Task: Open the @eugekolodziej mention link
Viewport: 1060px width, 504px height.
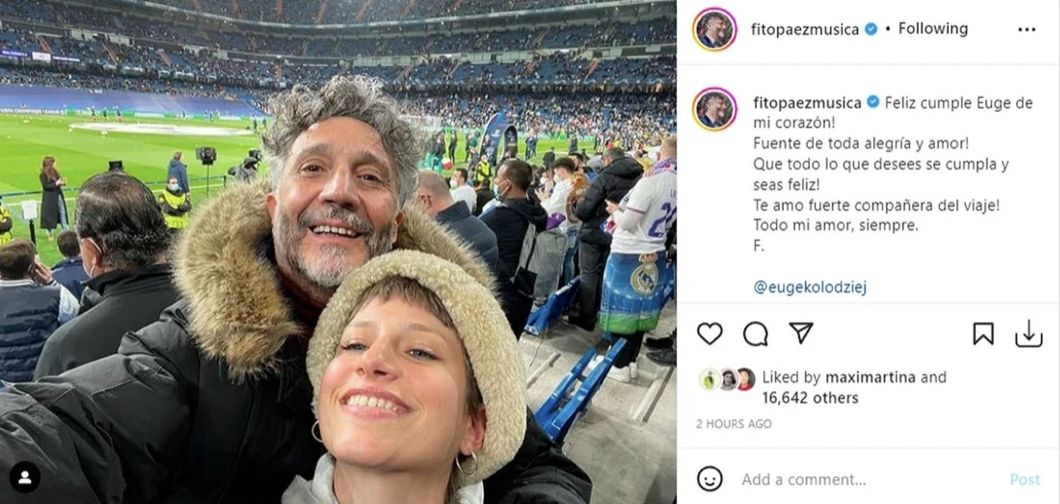Action: click(x=810, y=287)
